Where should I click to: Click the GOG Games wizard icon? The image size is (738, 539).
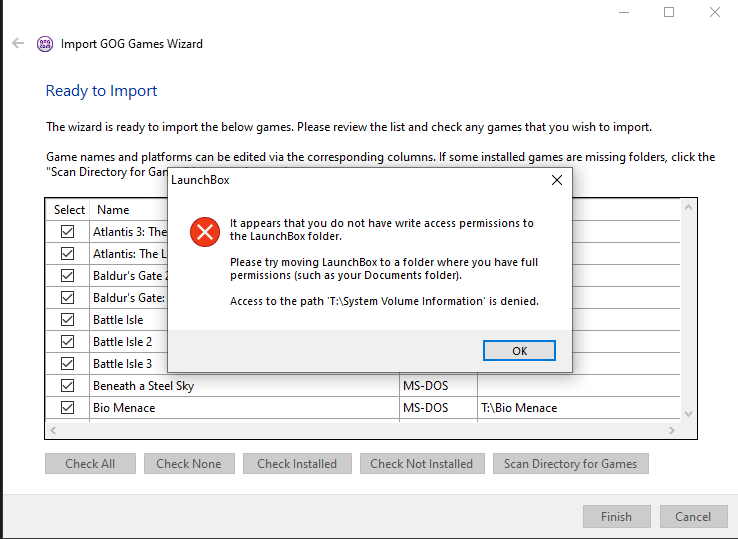click(45, 44)
